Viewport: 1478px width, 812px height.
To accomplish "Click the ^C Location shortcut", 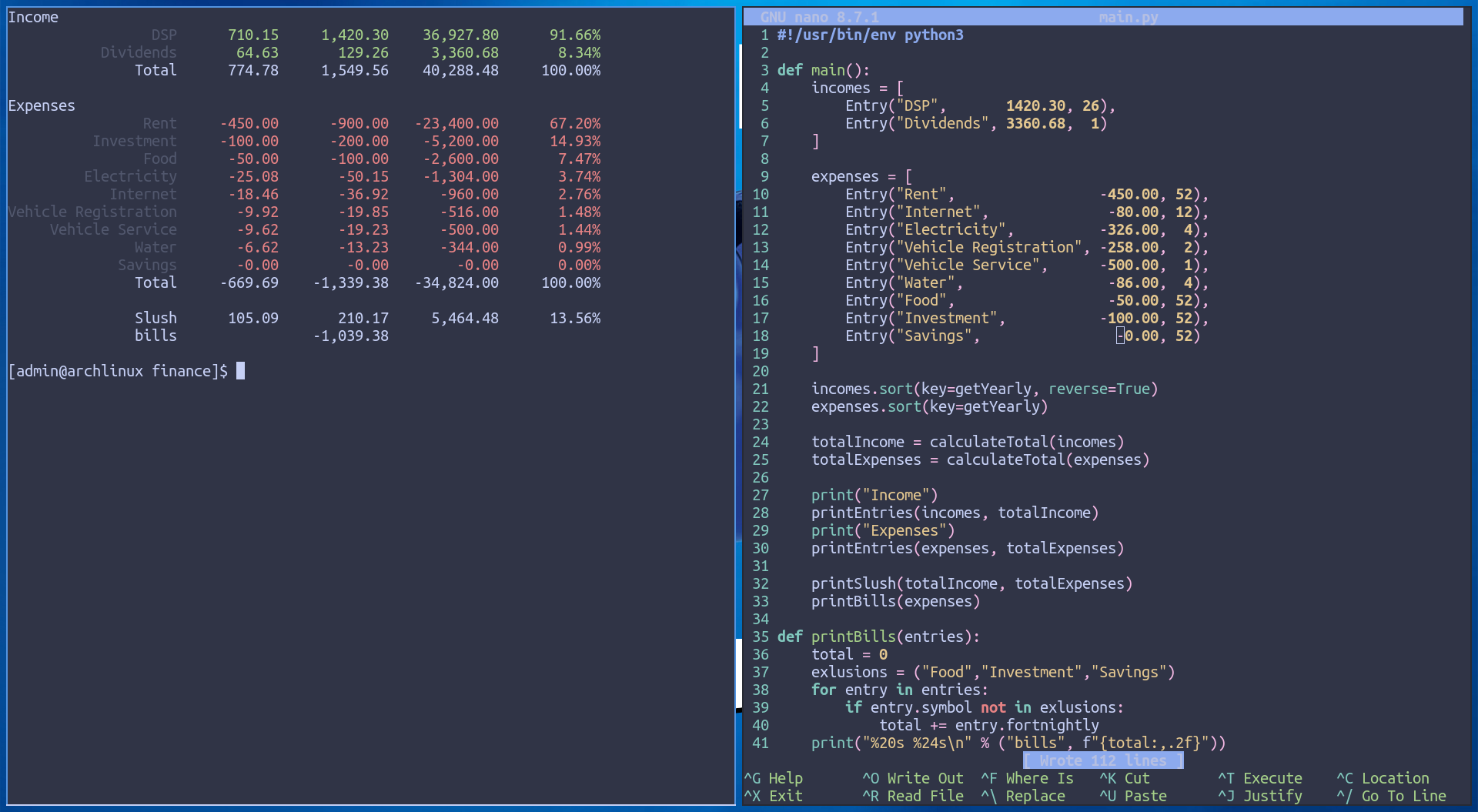I will [1383, 778].
